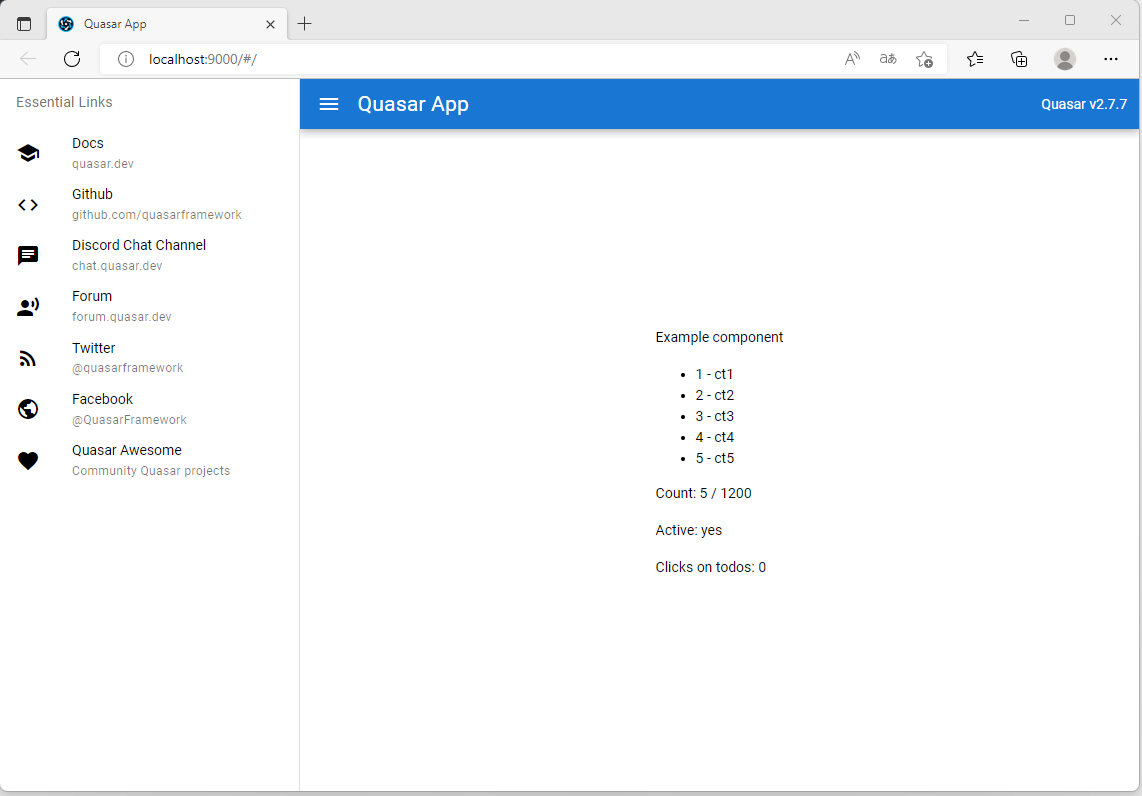Screen dimensions: 1142x796
Task: Minimize the browser window
Action: coord(1024,20)
